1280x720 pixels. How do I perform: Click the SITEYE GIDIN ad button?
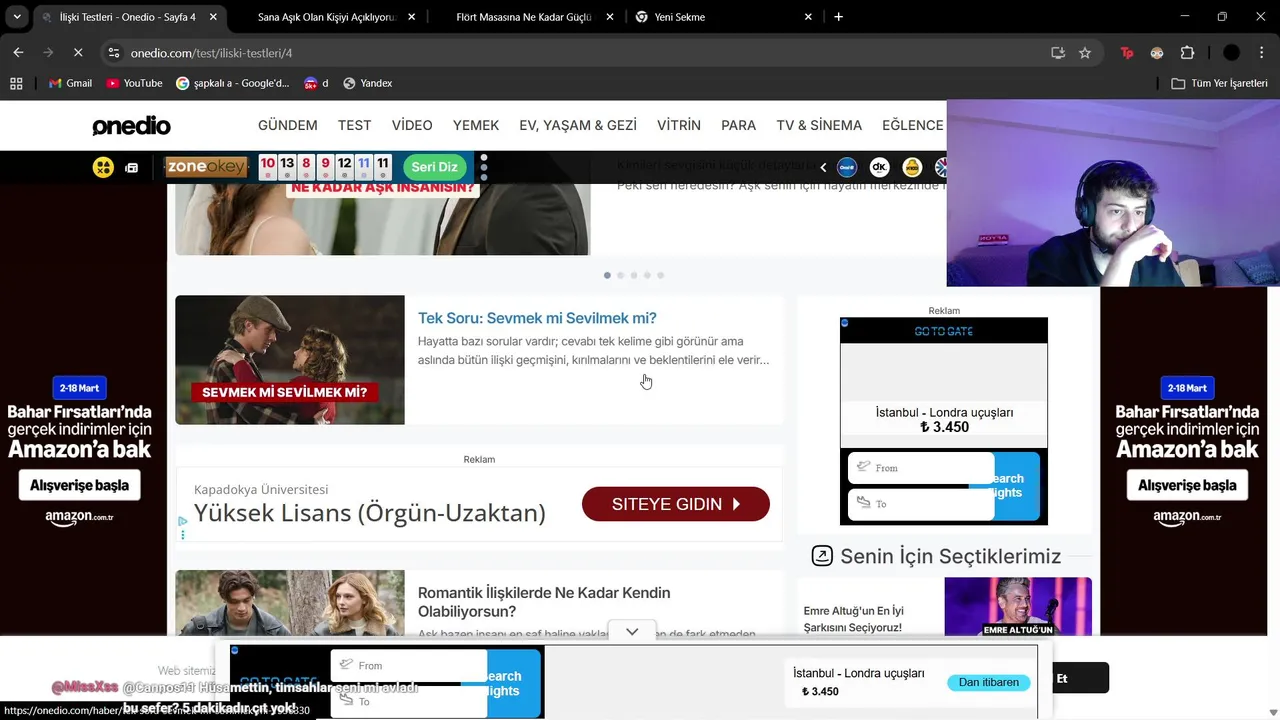(x=676, y=504)
